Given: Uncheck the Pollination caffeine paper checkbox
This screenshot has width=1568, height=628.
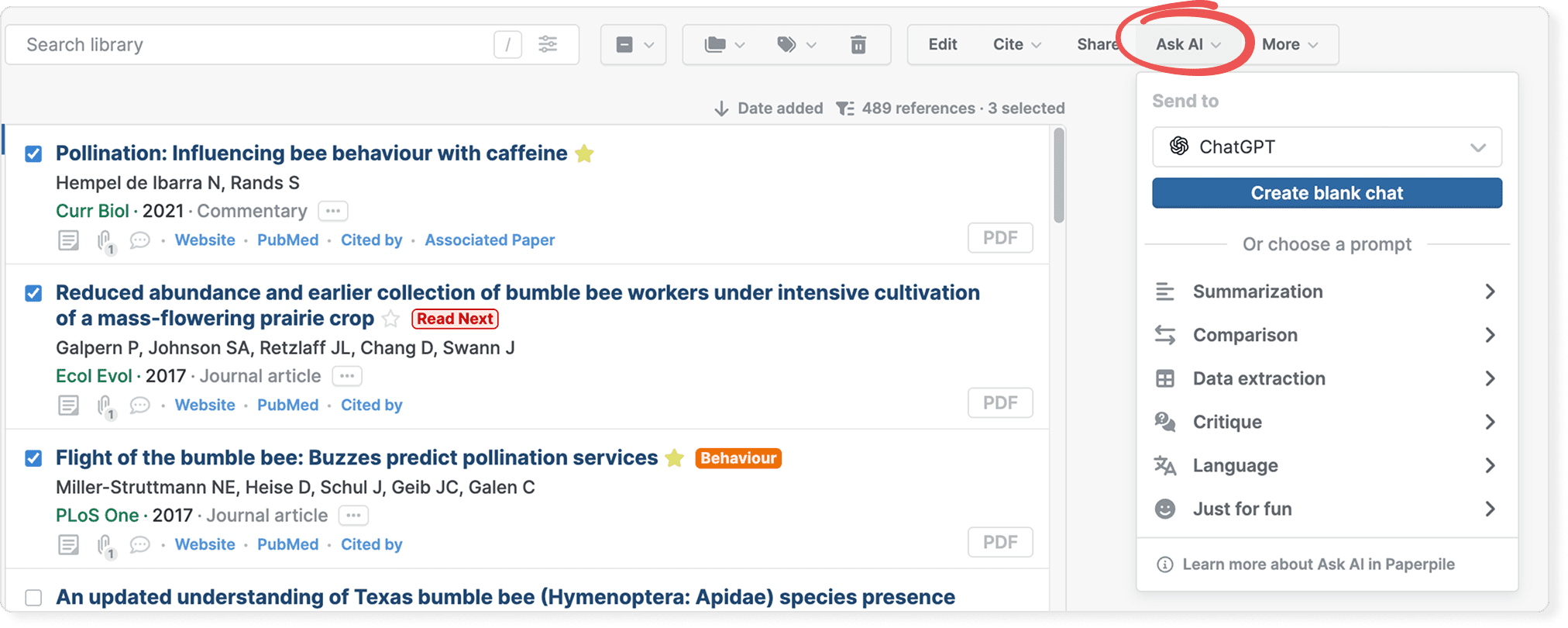Looking at the screenshot, I should (33, 154).
